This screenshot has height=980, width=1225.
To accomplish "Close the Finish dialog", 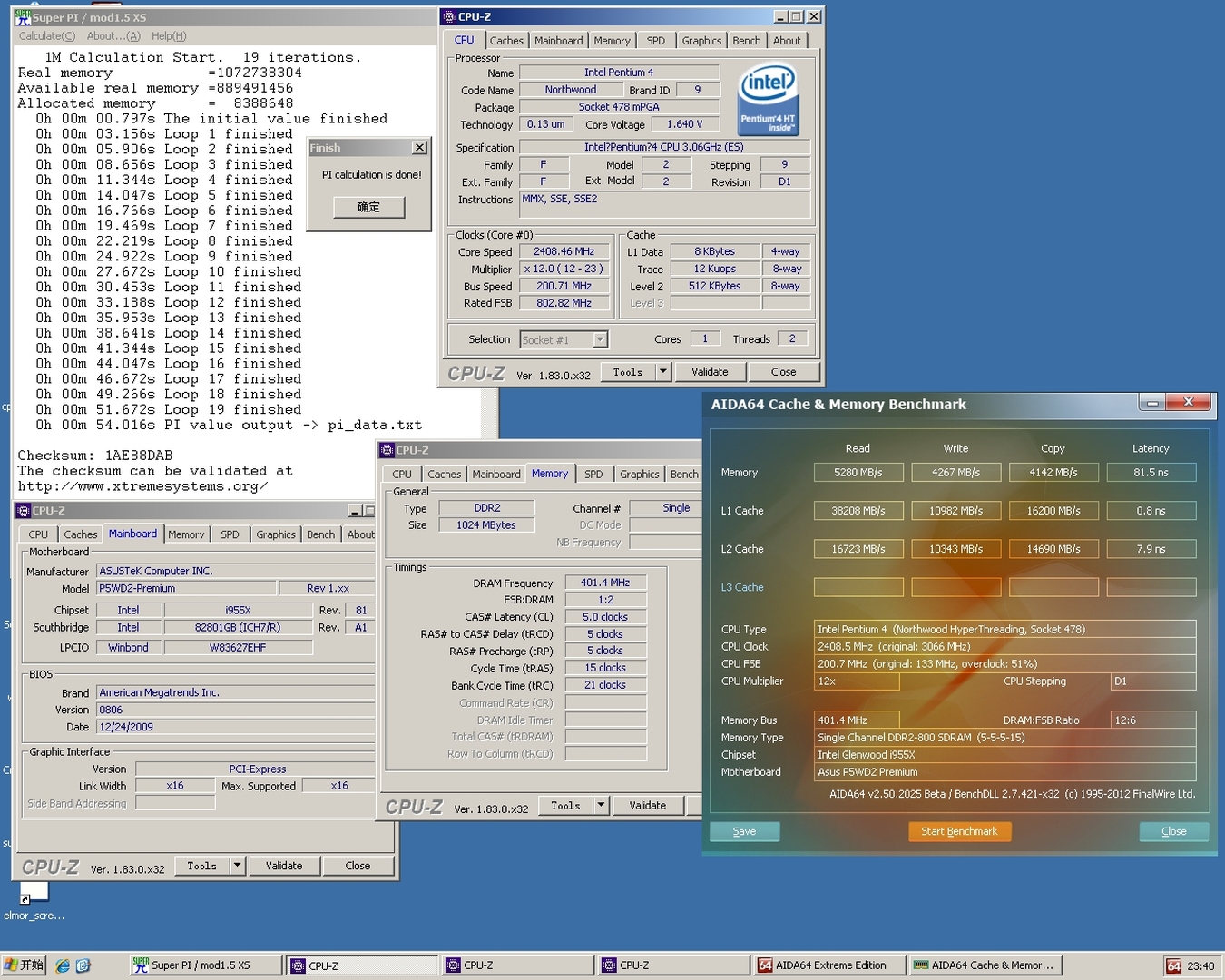I will click(x=419, y=148).
